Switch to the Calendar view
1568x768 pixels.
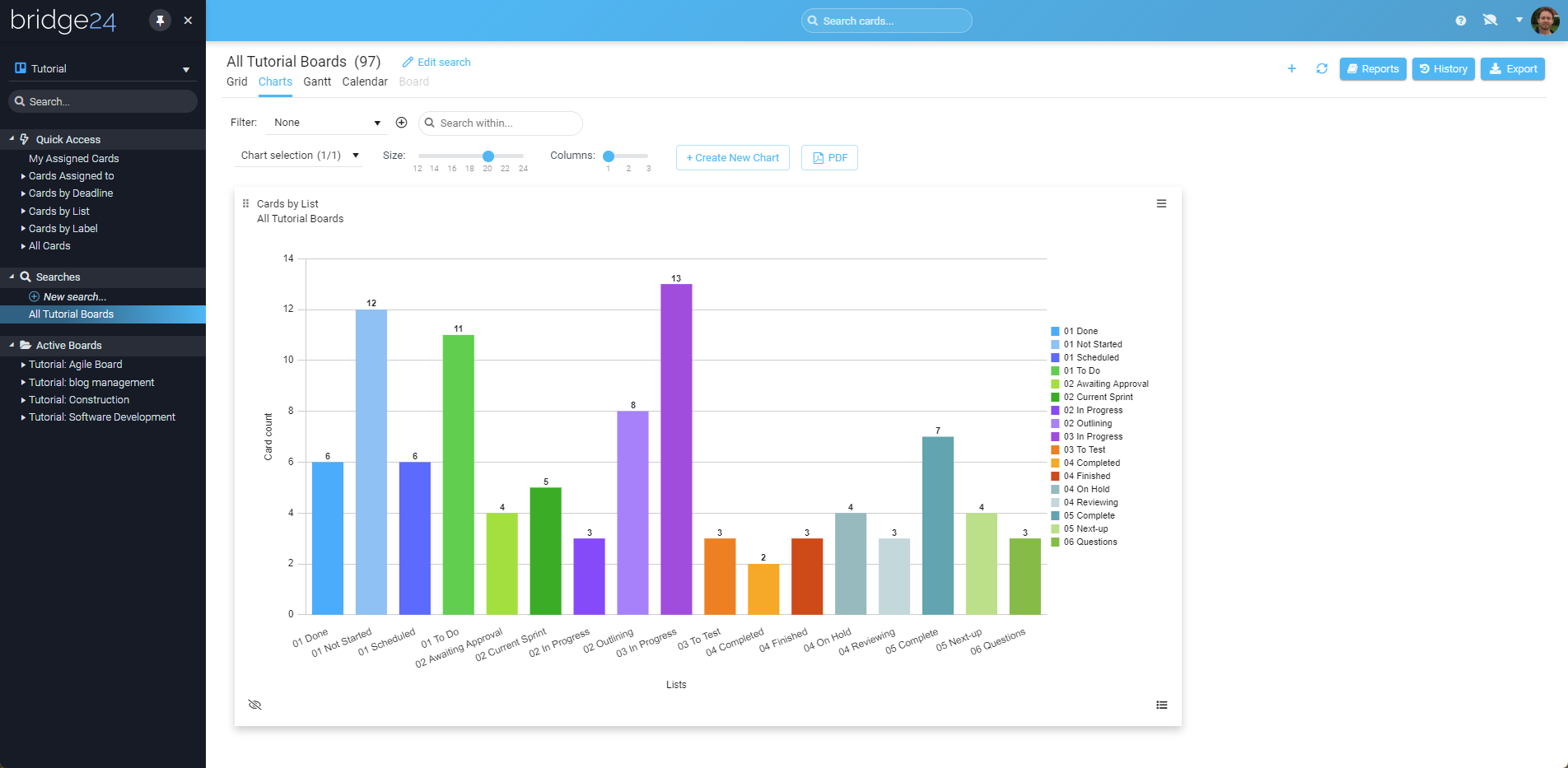(364, 81)
